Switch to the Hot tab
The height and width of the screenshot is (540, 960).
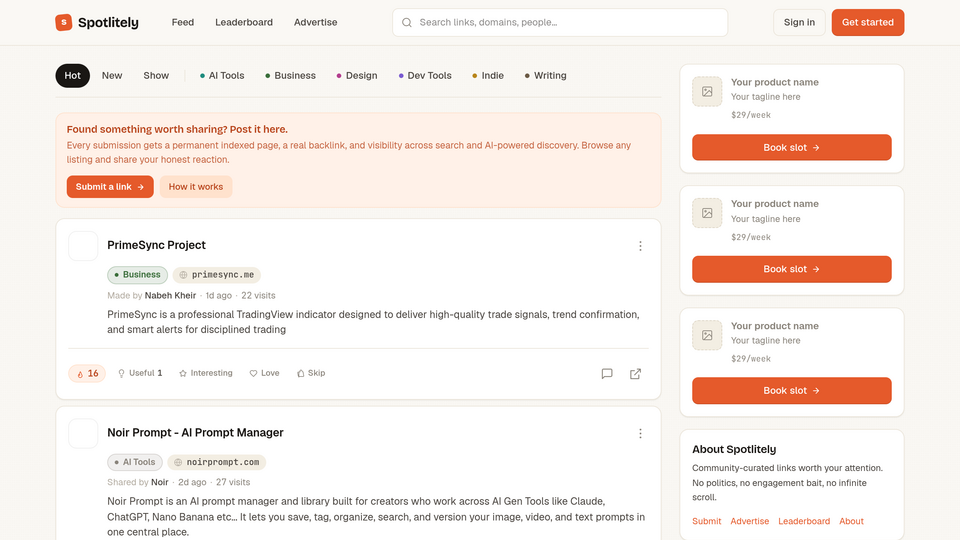72,76
